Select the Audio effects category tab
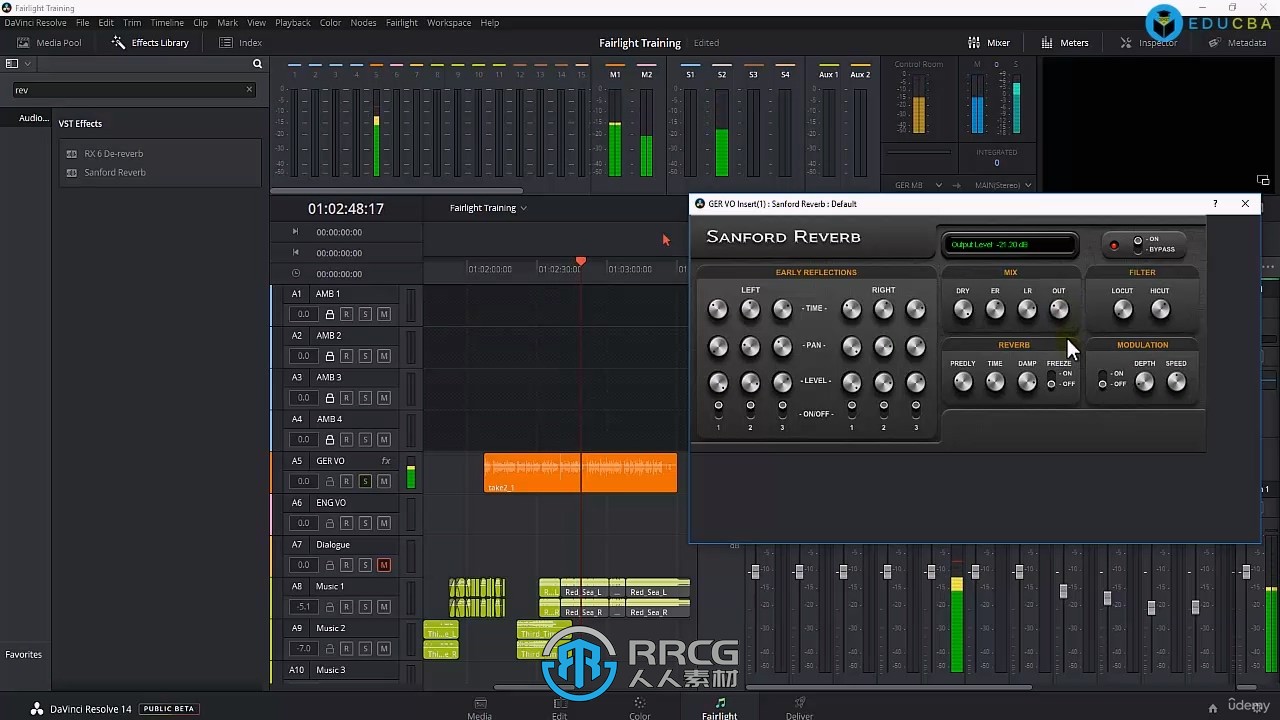1280x720 pixels. click(x=33, y=118)
